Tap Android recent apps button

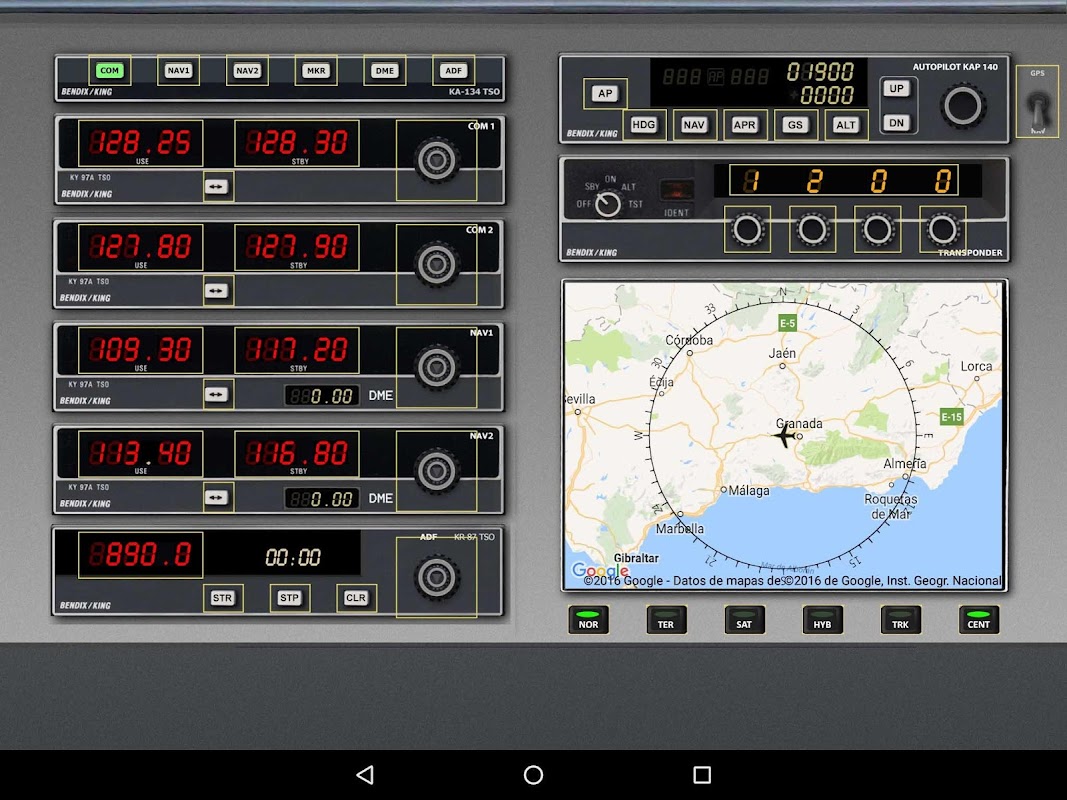(702, 775)
